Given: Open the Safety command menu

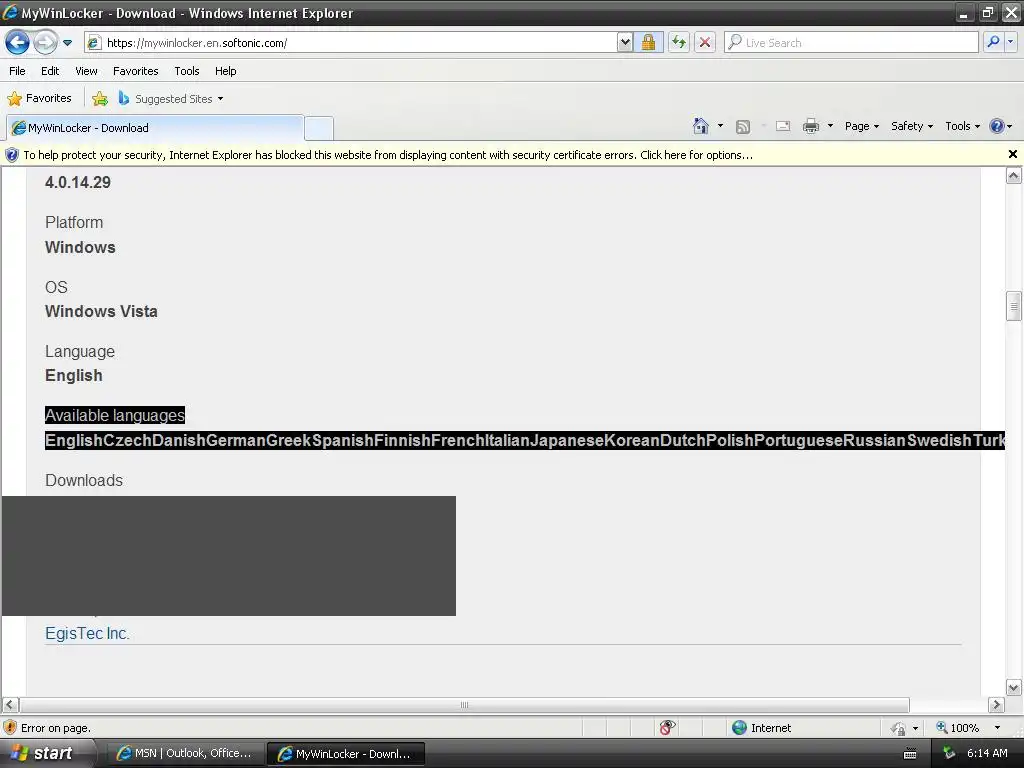Looking at the screenshot, I should pos(912,126).
